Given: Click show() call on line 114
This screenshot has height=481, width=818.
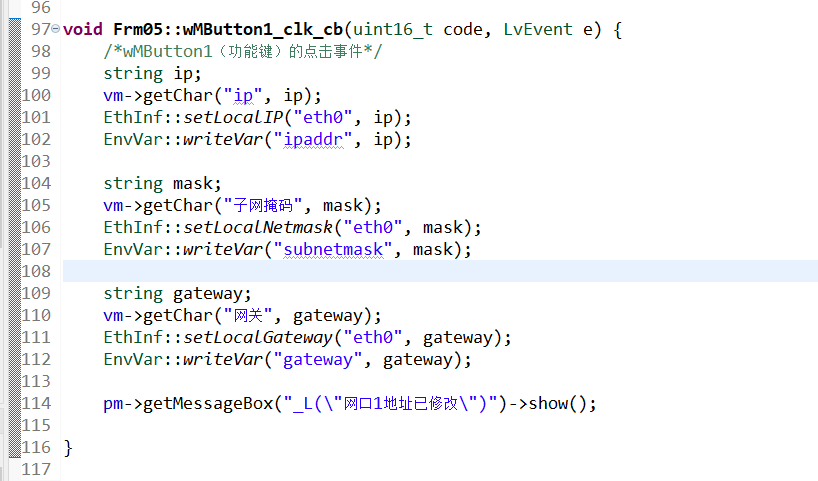Looking at the screenshot, I should (x=557, y=404).
